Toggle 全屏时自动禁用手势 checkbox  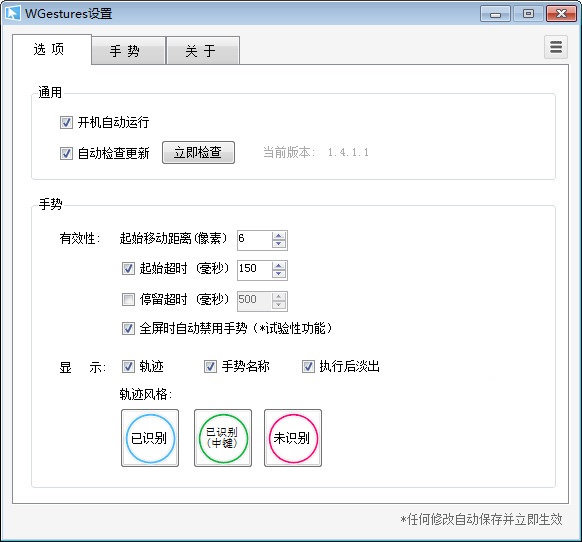[128, 329]
